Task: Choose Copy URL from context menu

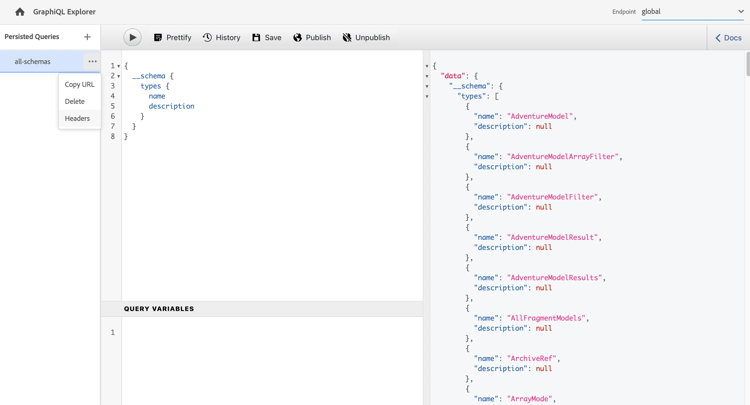Action: coord(79,85)
